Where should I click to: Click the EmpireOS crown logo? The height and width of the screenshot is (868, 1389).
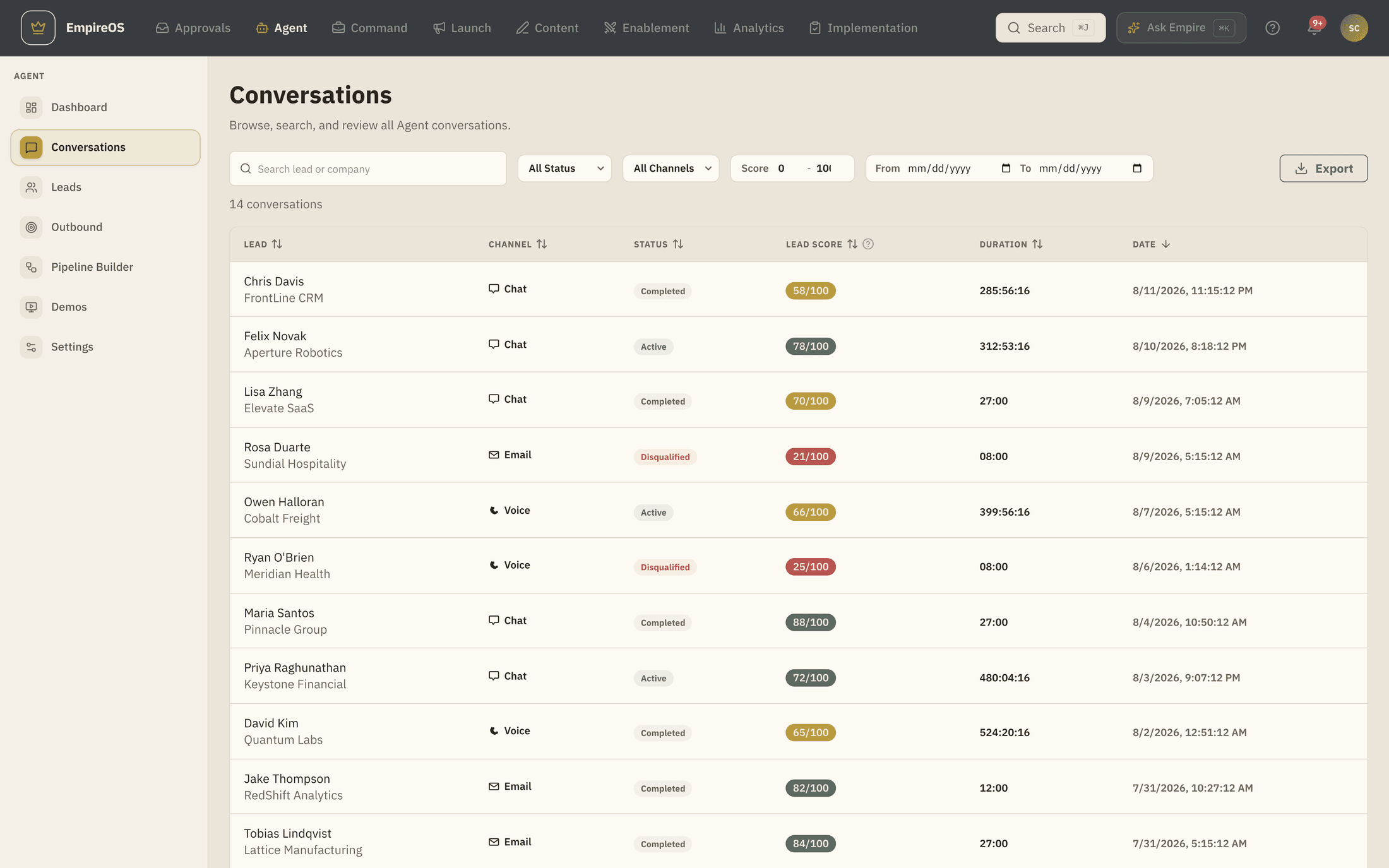point(38,28)
